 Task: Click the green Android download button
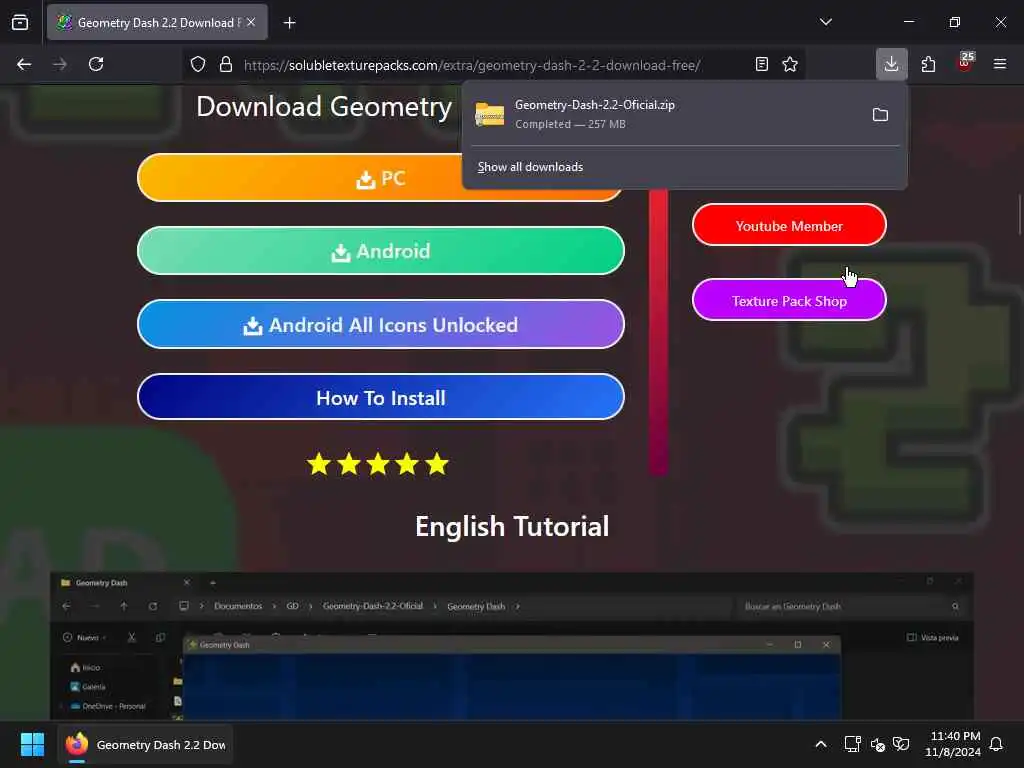(x=381, y=251)
